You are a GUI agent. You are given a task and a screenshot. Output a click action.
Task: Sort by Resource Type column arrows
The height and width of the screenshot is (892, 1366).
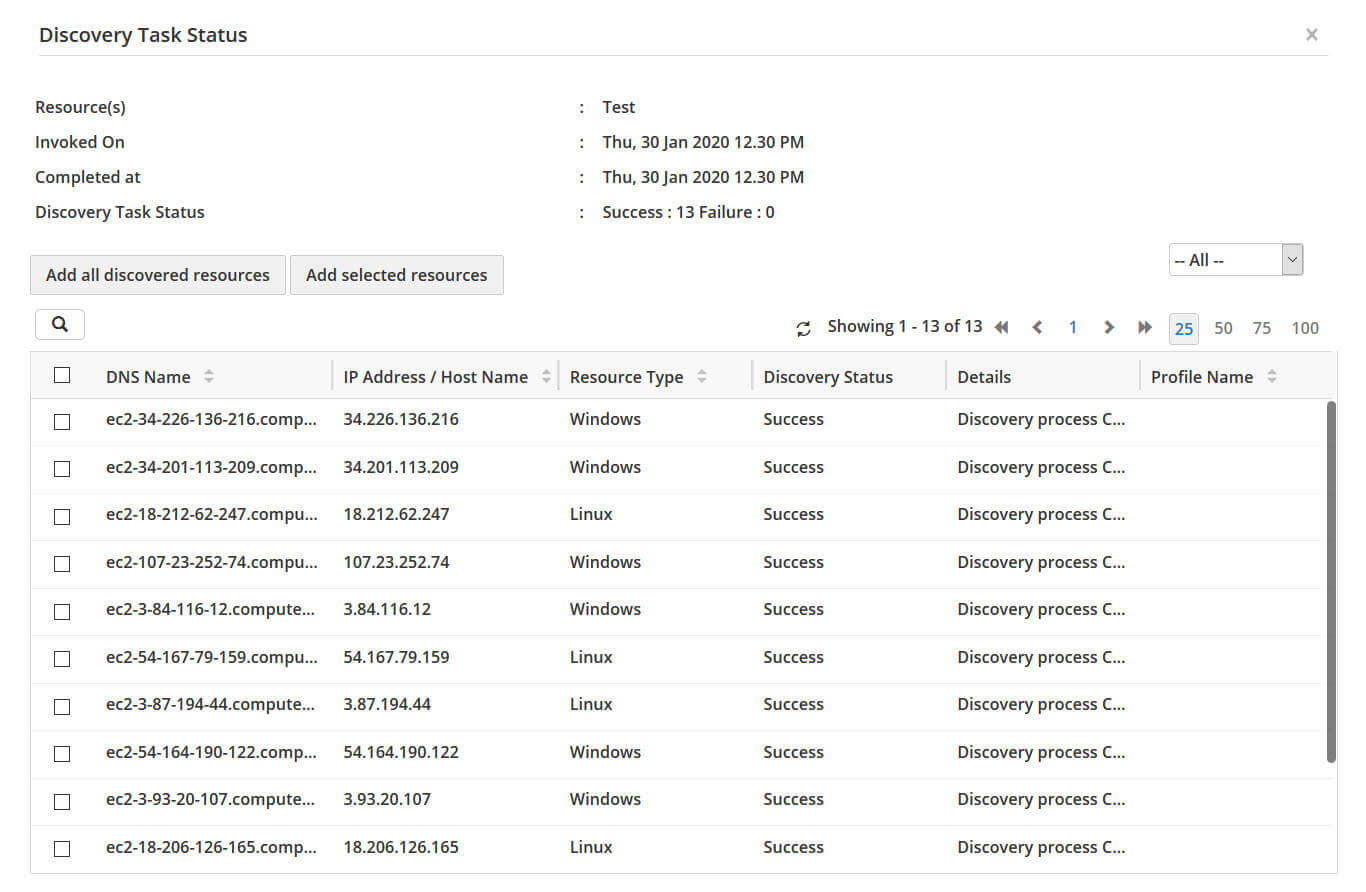[702, 377]
